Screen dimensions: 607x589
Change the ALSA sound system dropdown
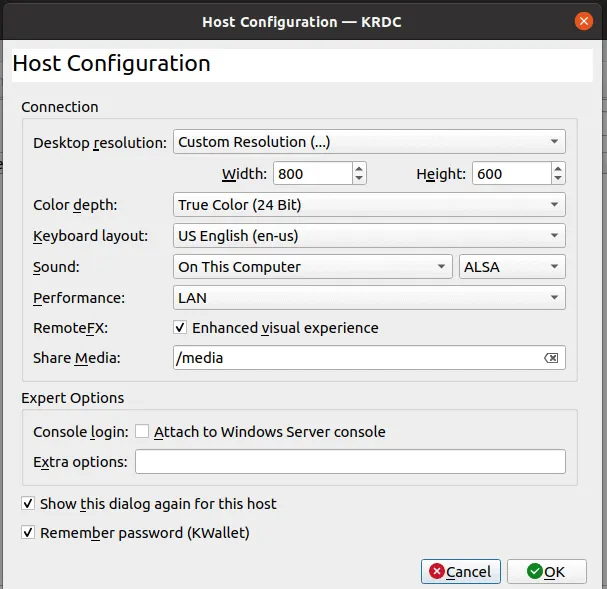512,267
